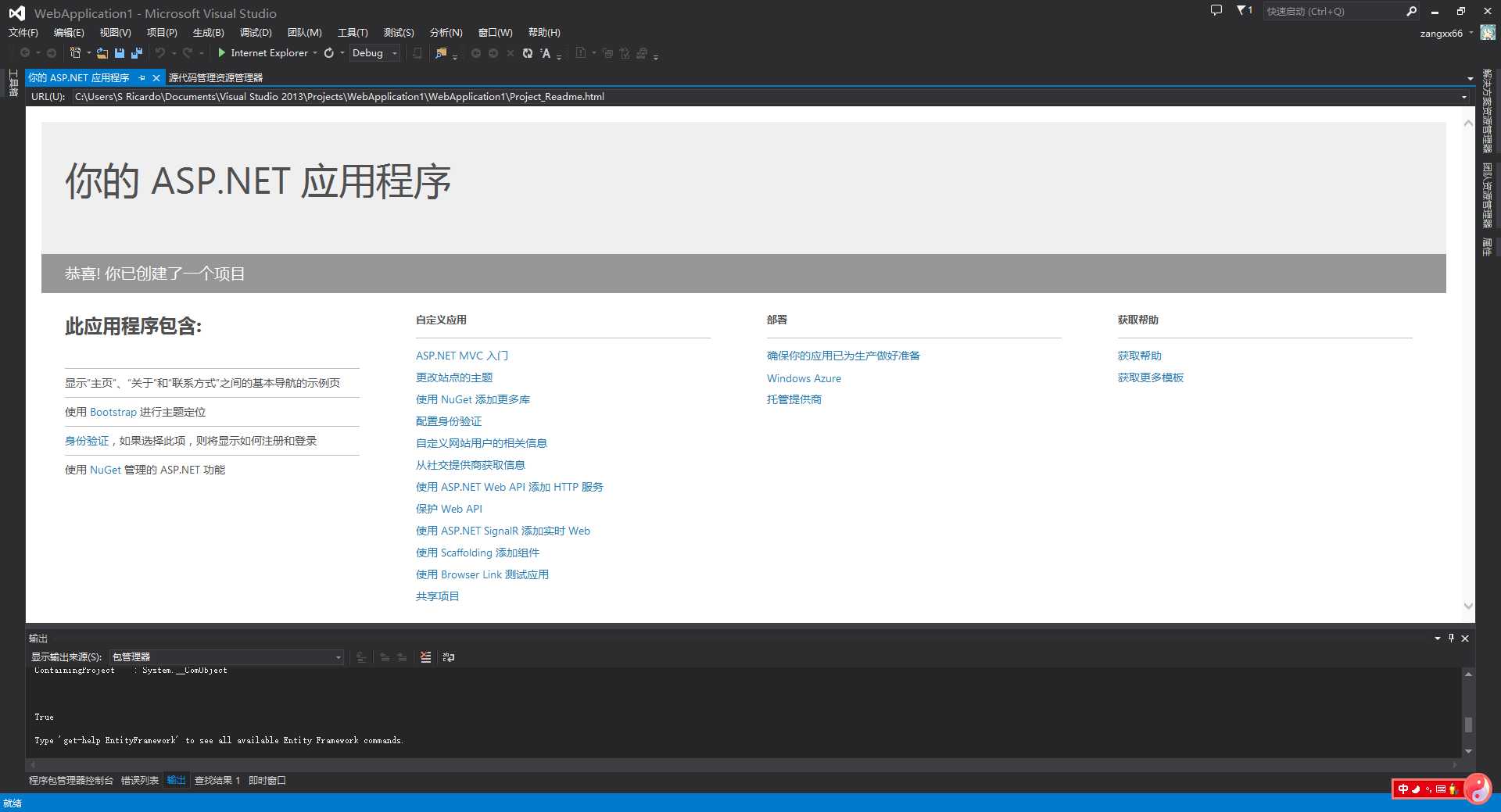
Task: Click the Chinese input method indicator icon
Action: (1403, 789)
